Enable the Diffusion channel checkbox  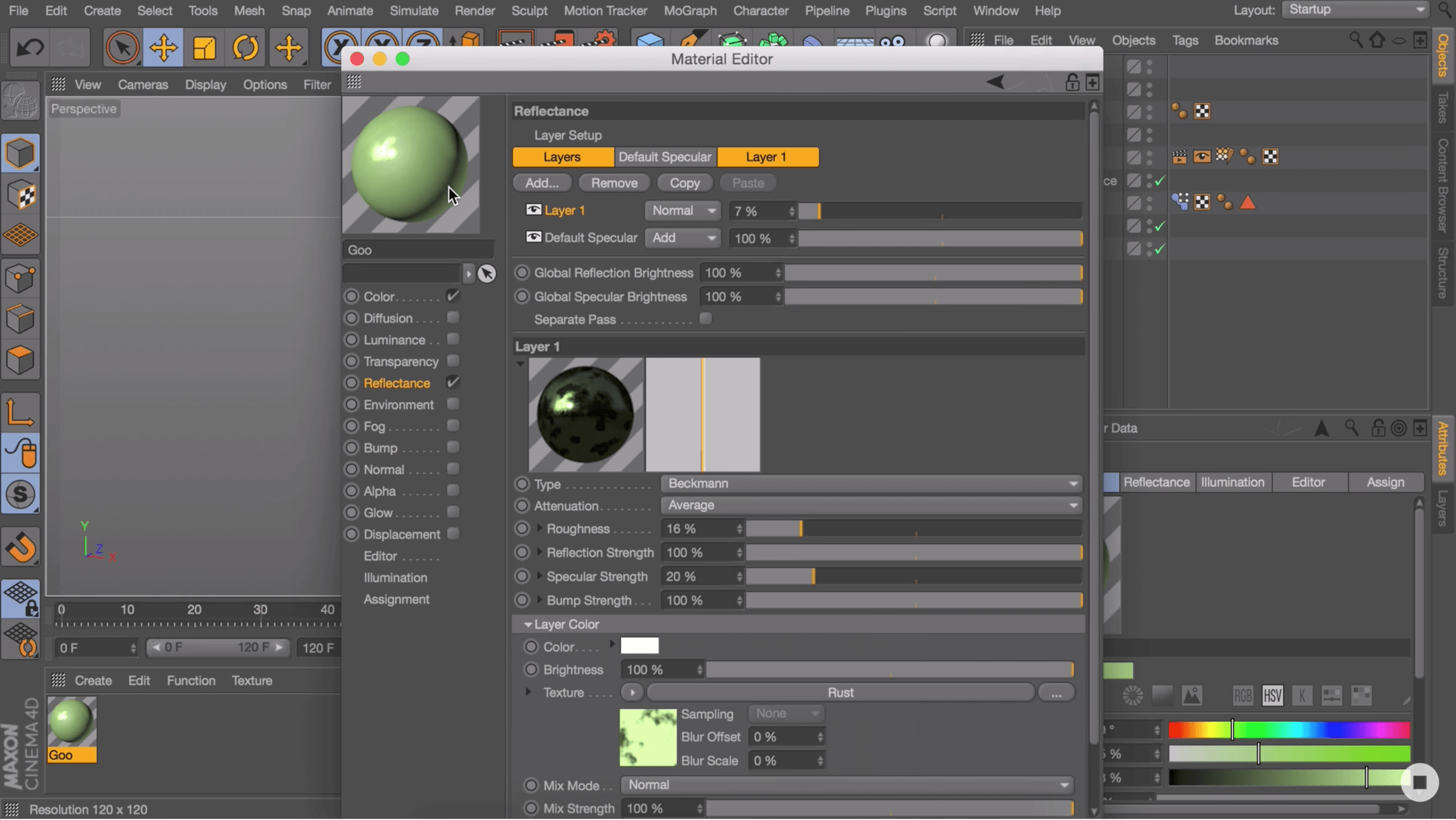[x=453, y=318]
